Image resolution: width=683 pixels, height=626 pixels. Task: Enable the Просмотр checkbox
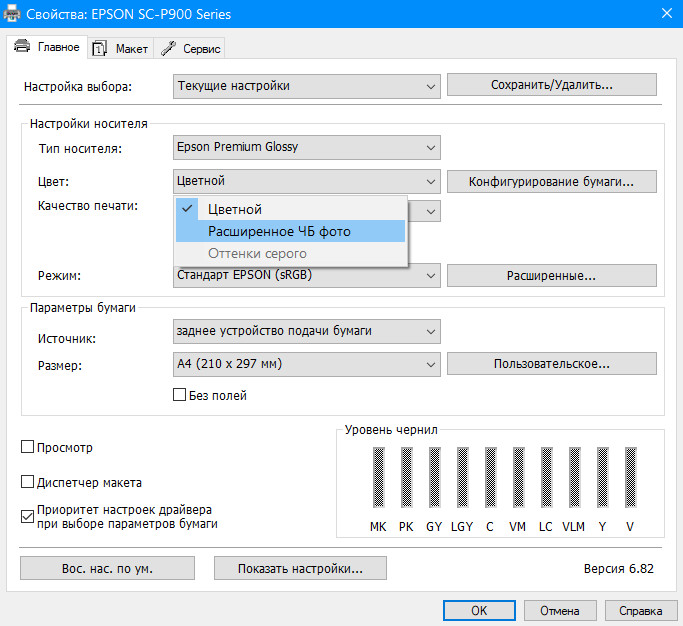tap(27, 447)
